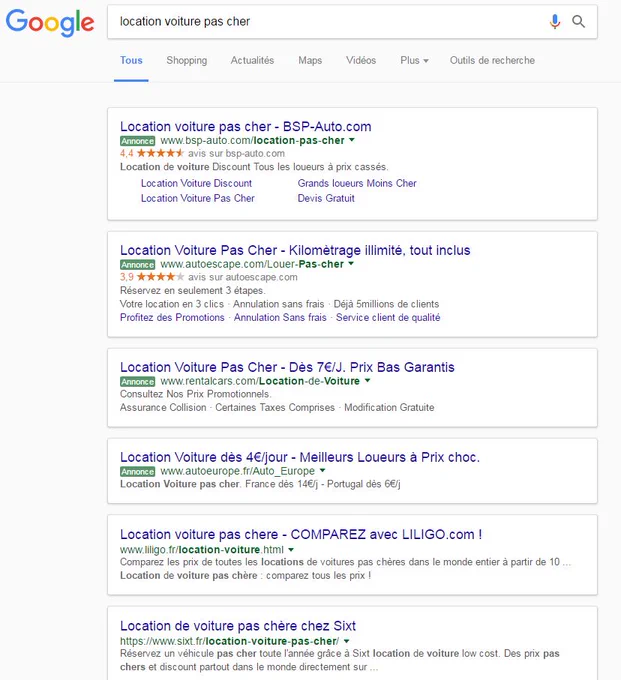621x680 pixels.
Task: Open the BSP-Auto.com ad result title
Action: [245, 127]
